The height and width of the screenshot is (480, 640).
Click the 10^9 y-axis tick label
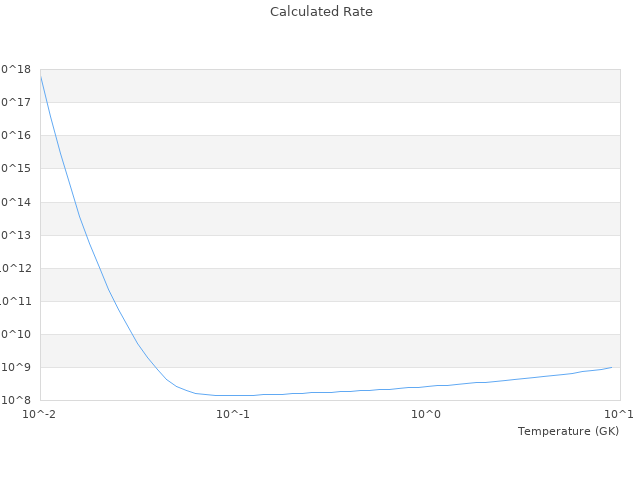pos(16,367)
